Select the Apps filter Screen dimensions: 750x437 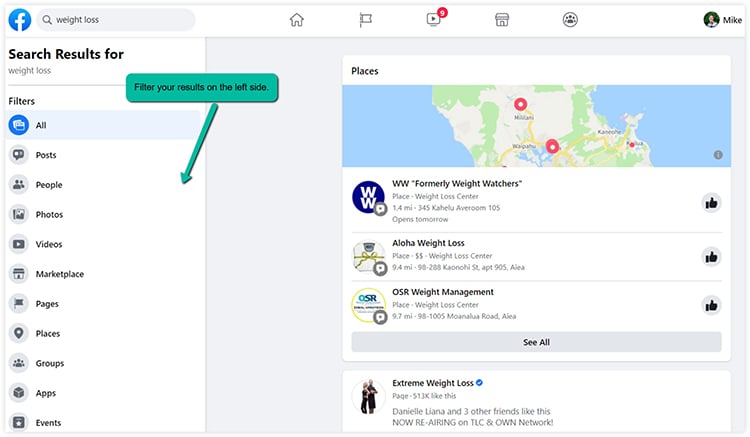(x=103, y=393)
